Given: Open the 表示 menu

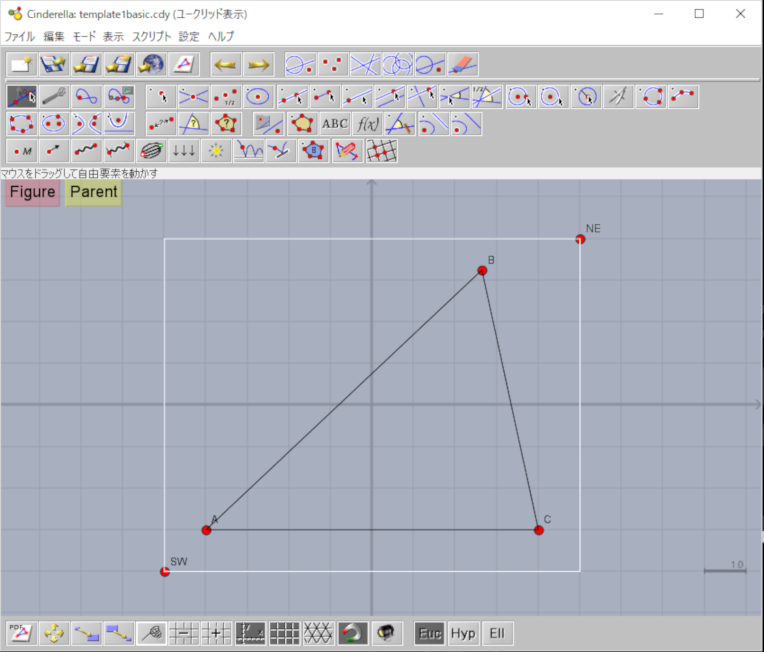Looking at the screenshot, I should click(114, 37).
